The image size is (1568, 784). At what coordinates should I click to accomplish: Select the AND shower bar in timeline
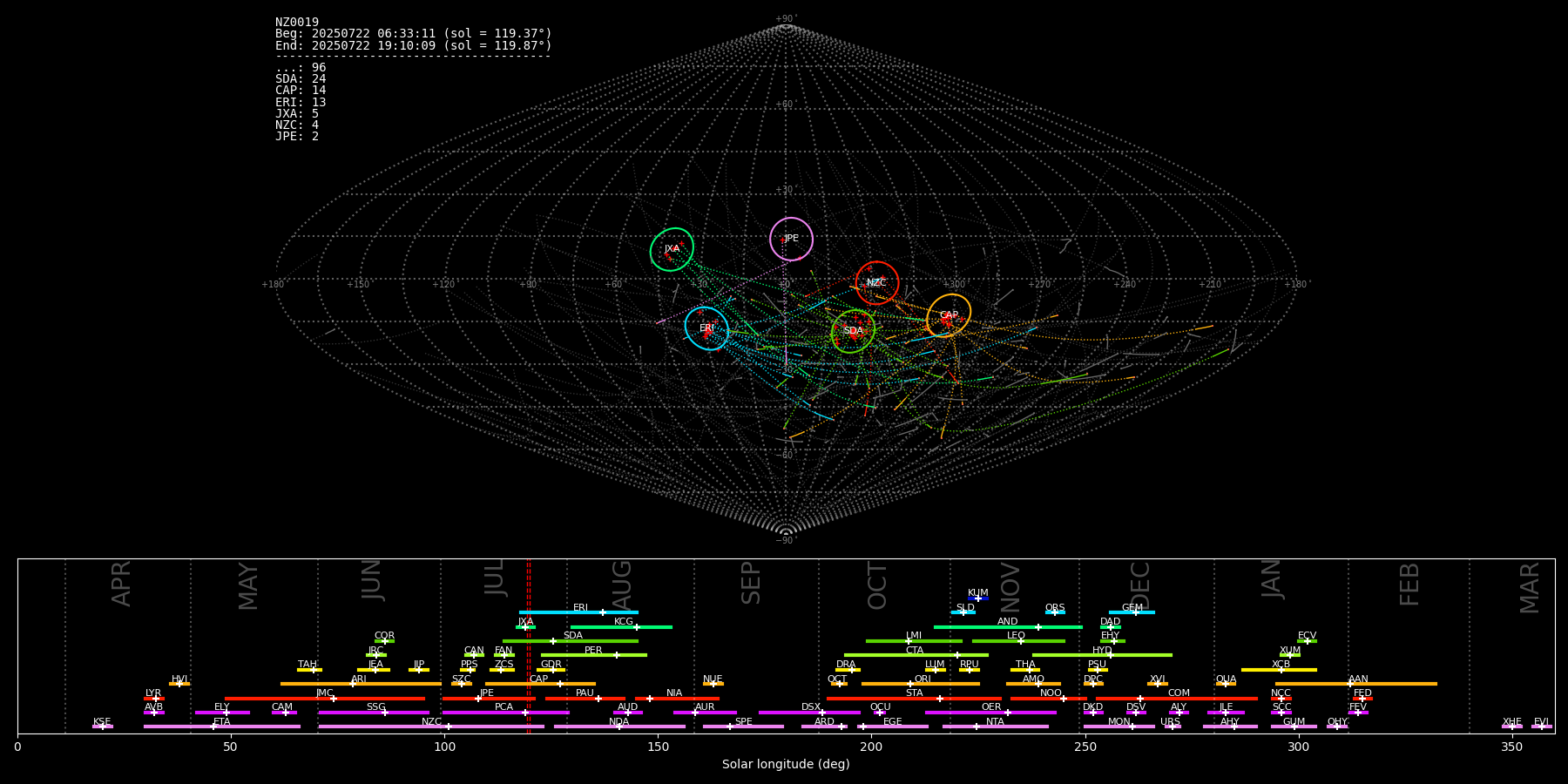[x=1008, y=627]
